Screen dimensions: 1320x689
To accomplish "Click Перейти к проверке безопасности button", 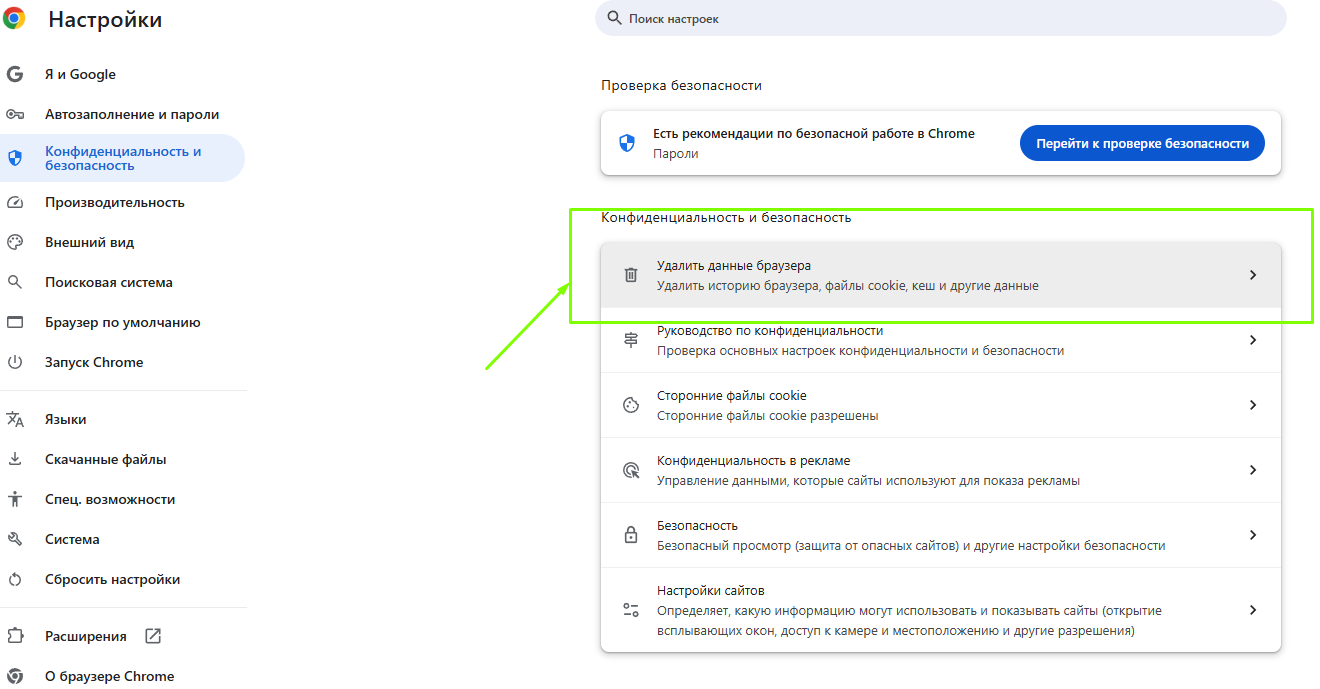I will [1142, 143].
